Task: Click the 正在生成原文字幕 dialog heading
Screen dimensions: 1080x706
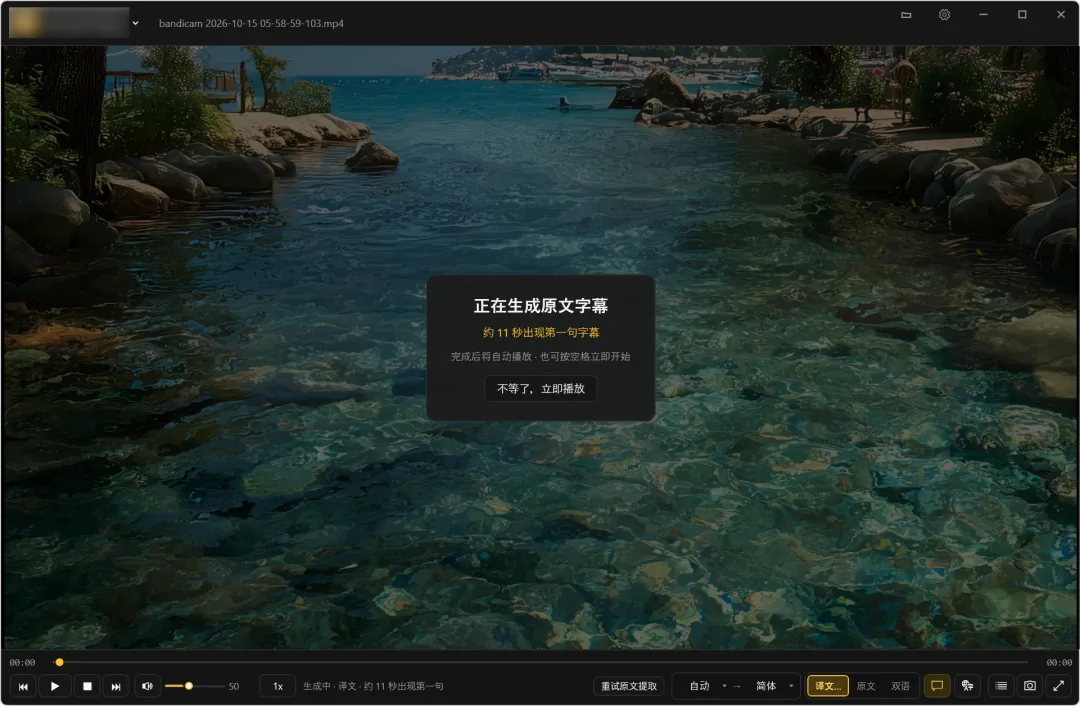Action: click(541, 306)
